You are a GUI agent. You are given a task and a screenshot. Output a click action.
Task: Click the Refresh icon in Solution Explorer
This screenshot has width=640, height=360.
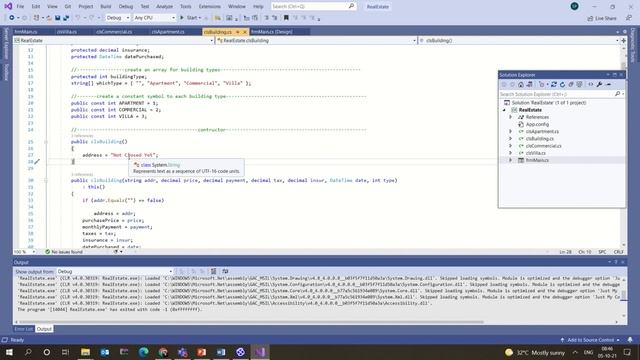click(562, 84)
